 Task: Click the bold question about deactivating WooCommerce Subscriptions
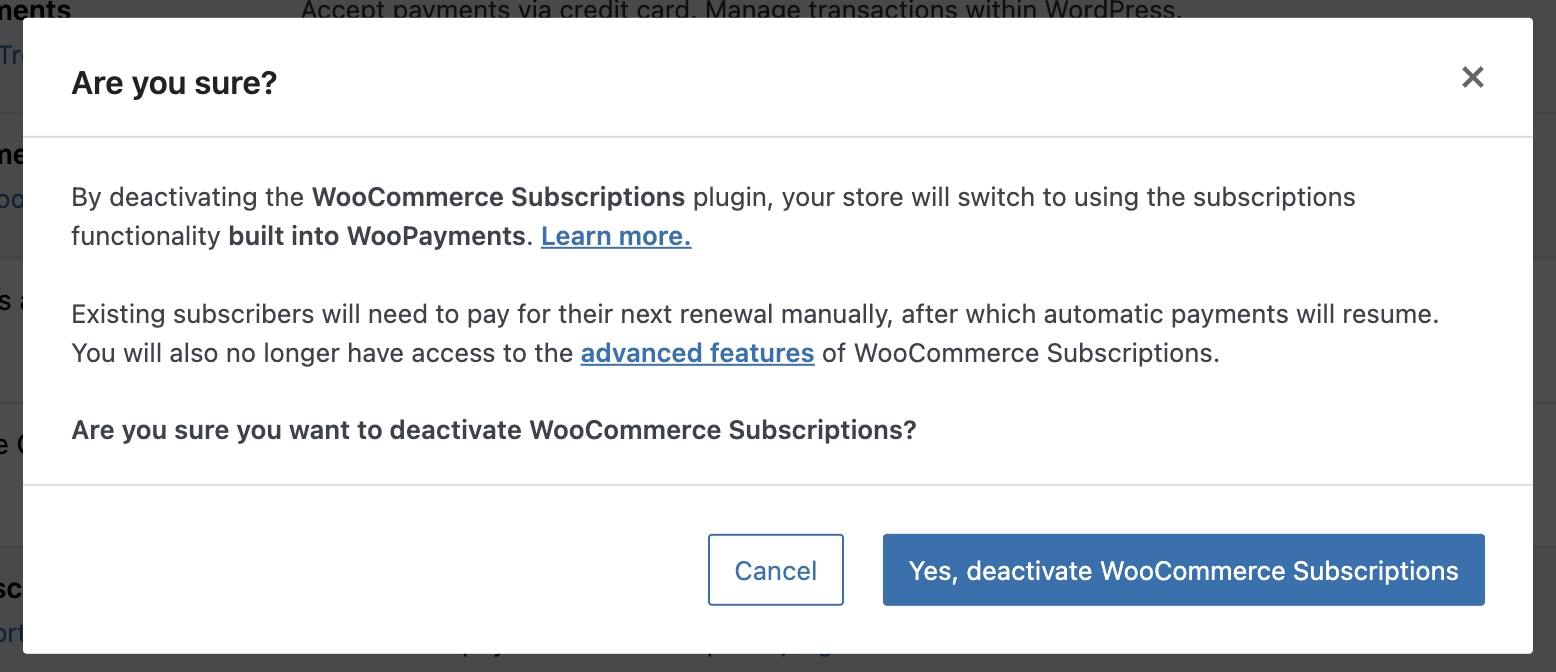pos(494,430)
